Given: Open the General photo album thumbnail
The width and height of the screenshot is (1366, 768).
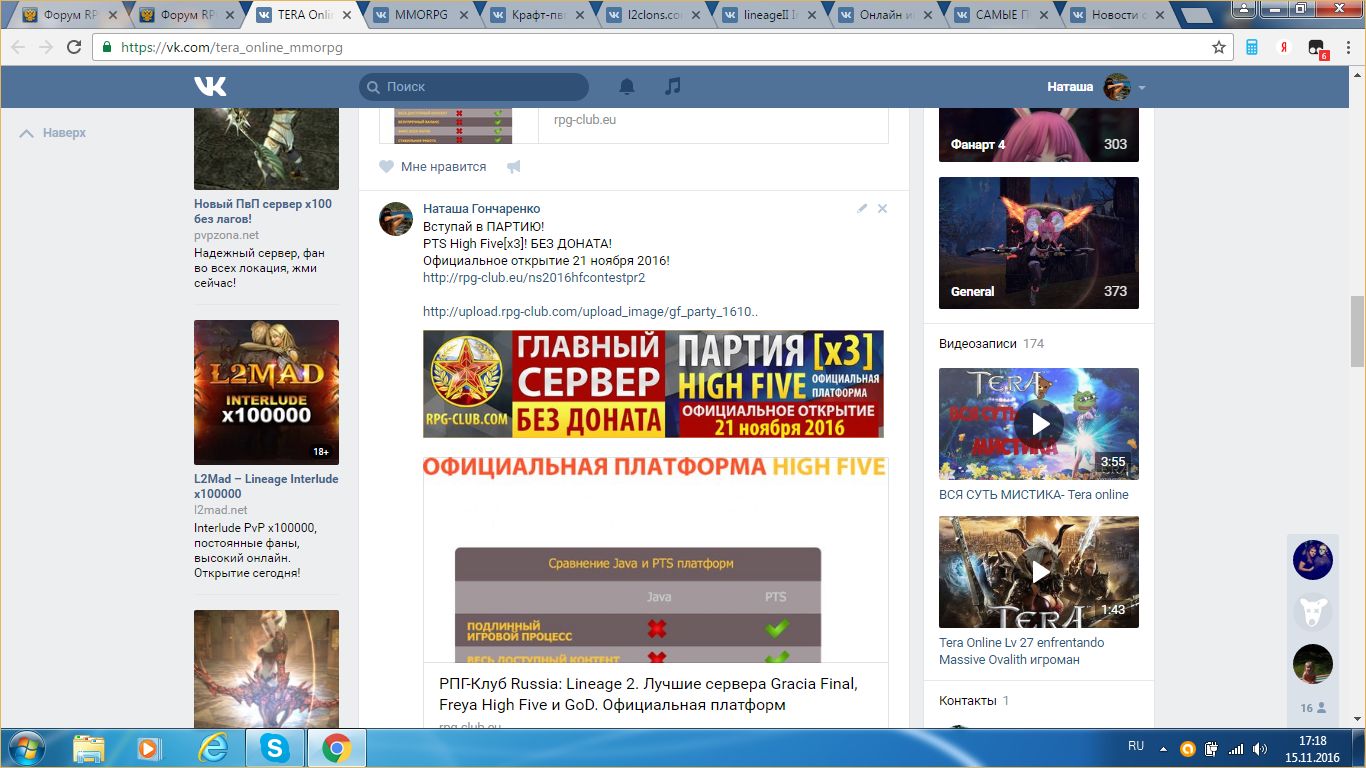Looking at the screenshot, I should click(1038, 242).
